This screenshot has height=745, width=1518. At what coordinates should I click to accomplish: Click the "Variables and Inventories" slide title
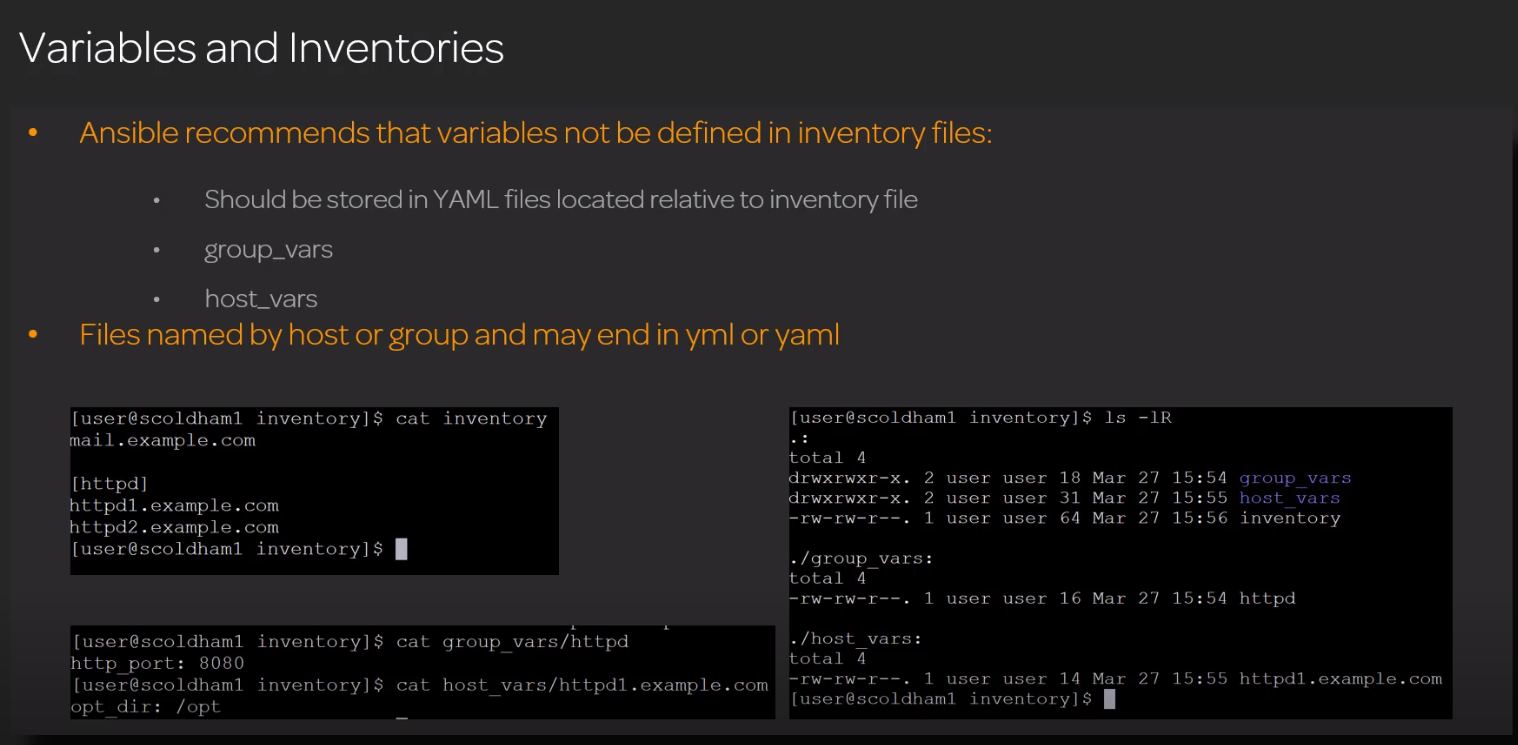261,48
